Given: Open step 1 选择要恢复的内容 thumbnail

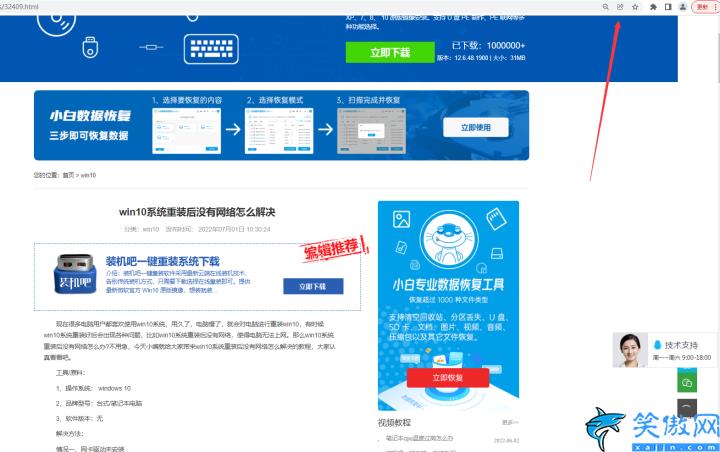Looking at the screenshot, I should click(186, 131).
